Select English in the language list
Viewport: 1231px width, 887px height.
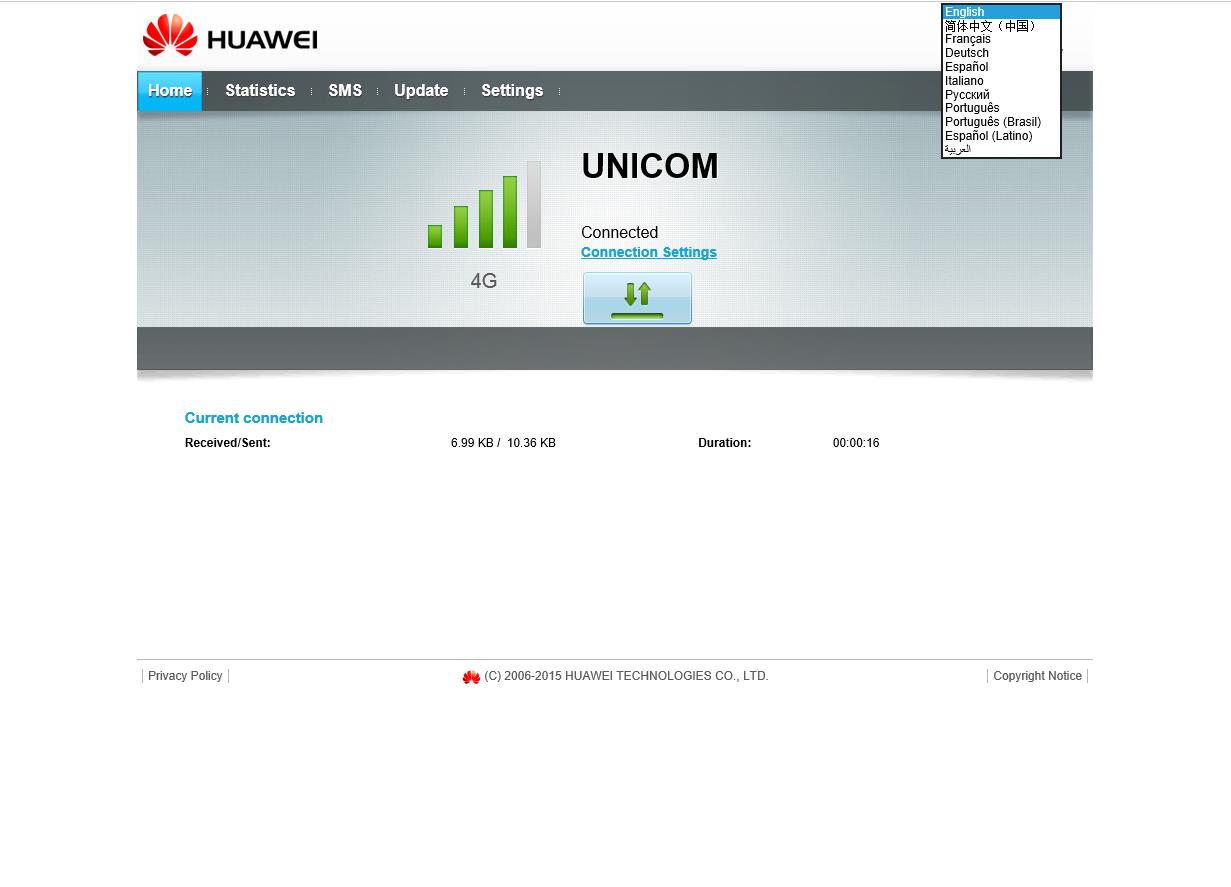coord(1001,12)
